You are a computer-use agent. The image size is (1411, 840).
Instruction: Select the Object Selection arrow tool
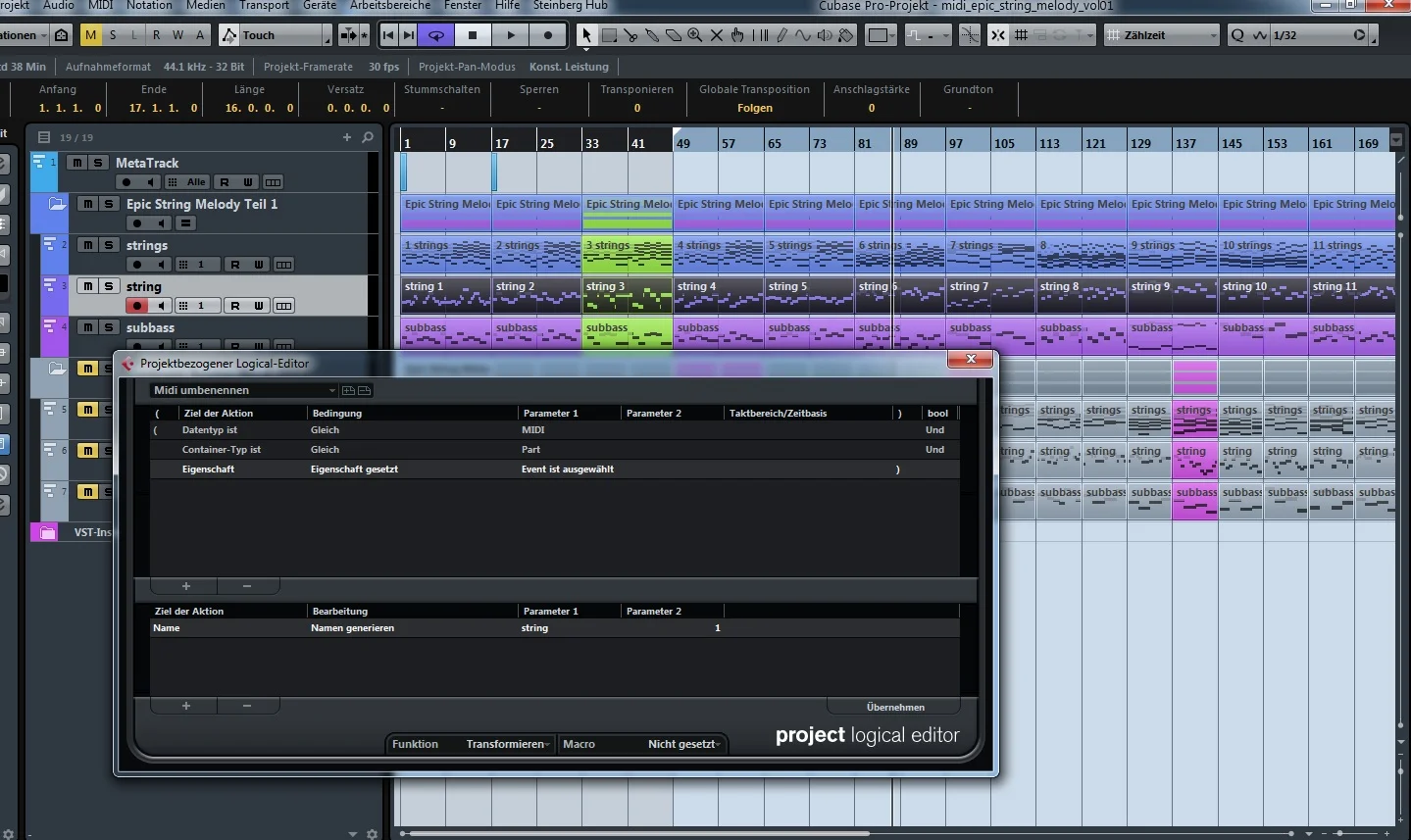coord(586,35)
